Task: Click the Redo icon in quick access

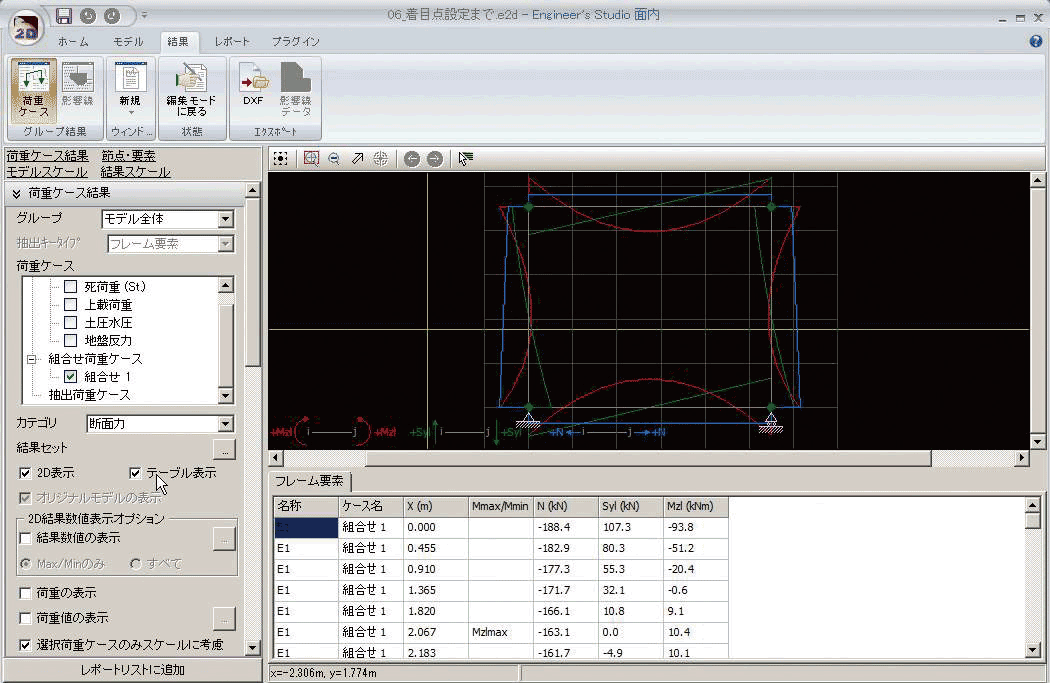Action: (112, 15)
